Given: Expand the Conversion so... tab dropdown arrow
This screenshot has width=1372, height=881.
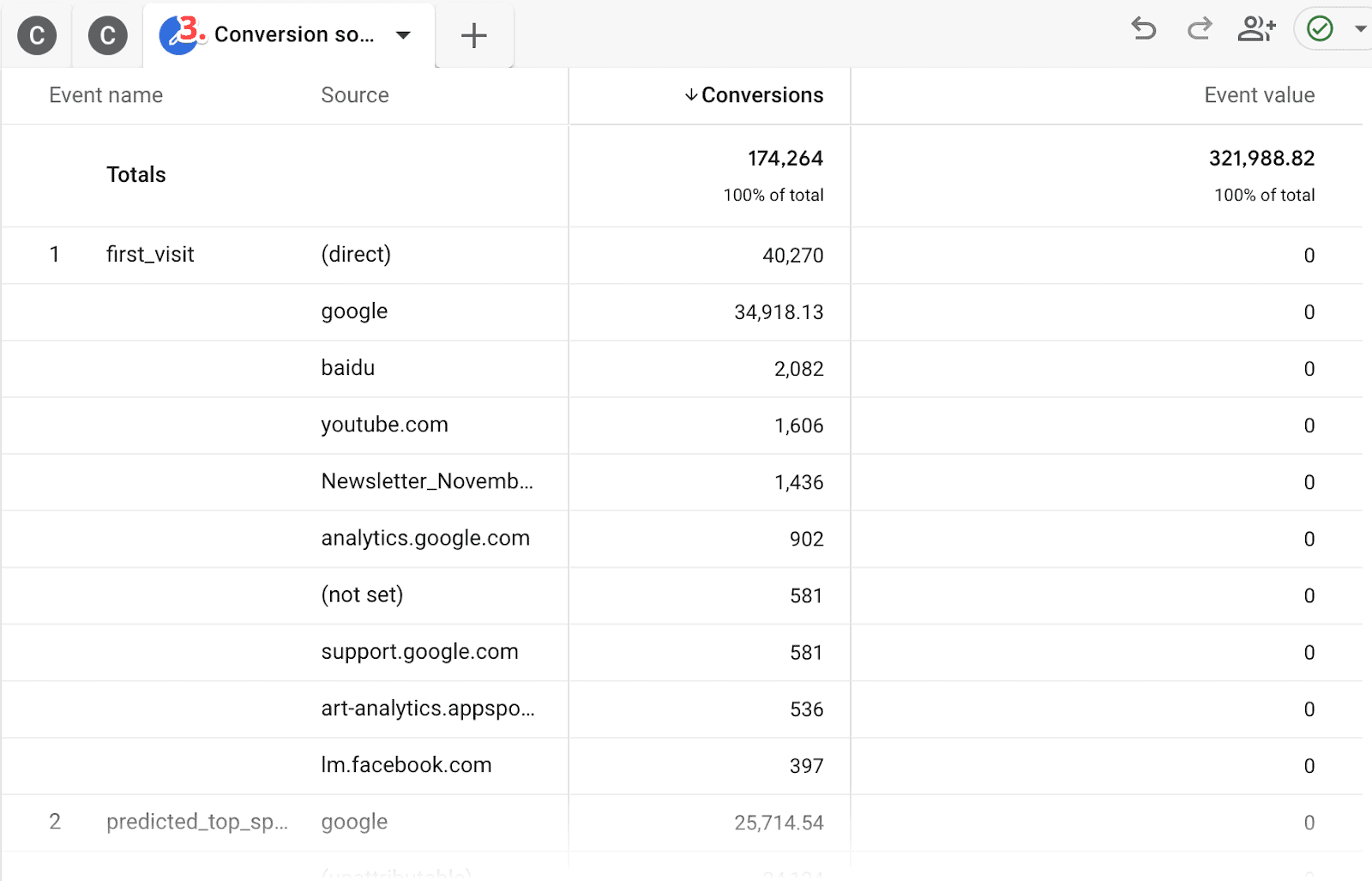Looking at the screenshot, I should pos(403,35).
